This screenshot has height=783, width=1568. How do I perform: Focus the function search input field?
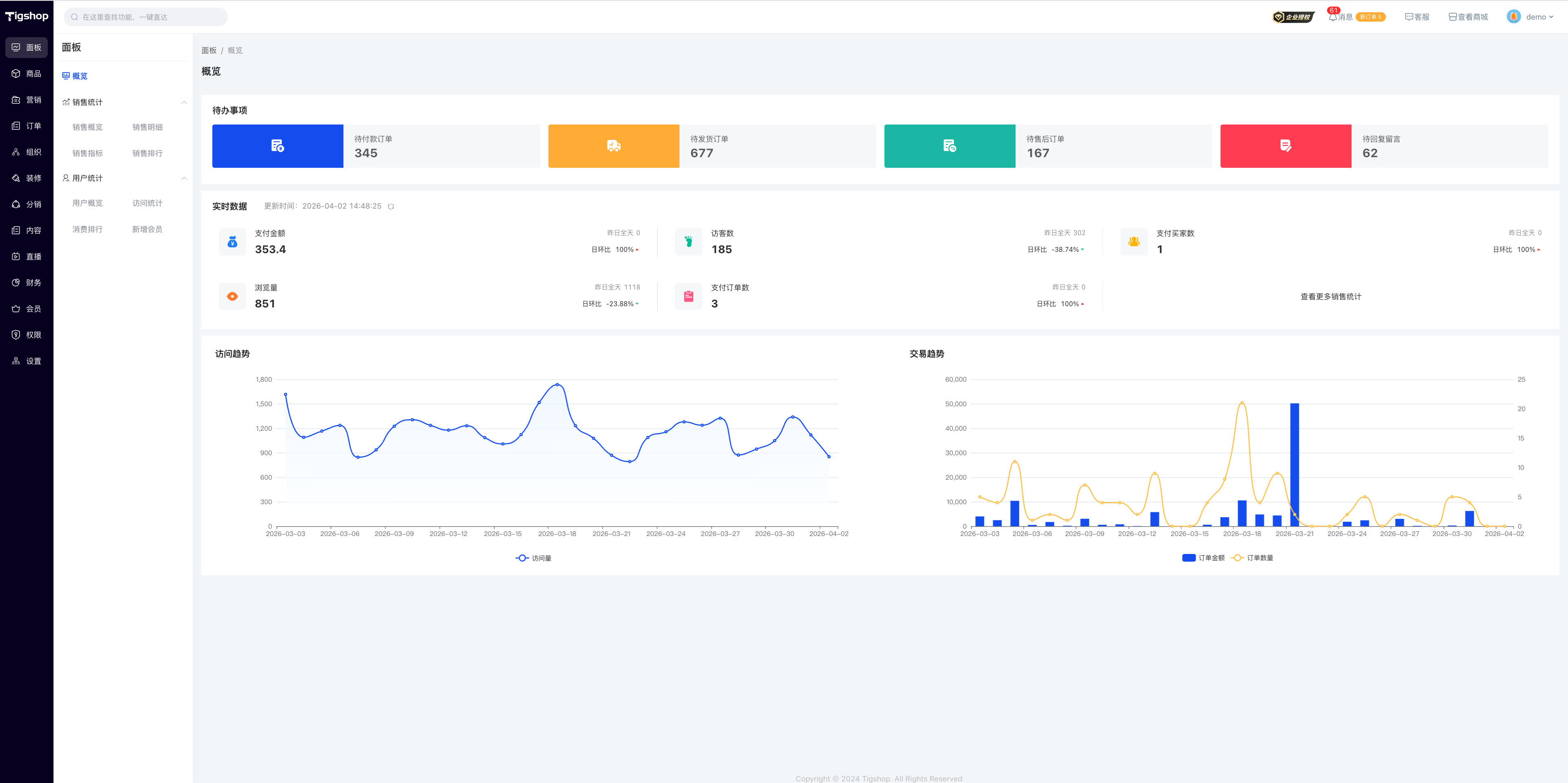coord(146,17)
